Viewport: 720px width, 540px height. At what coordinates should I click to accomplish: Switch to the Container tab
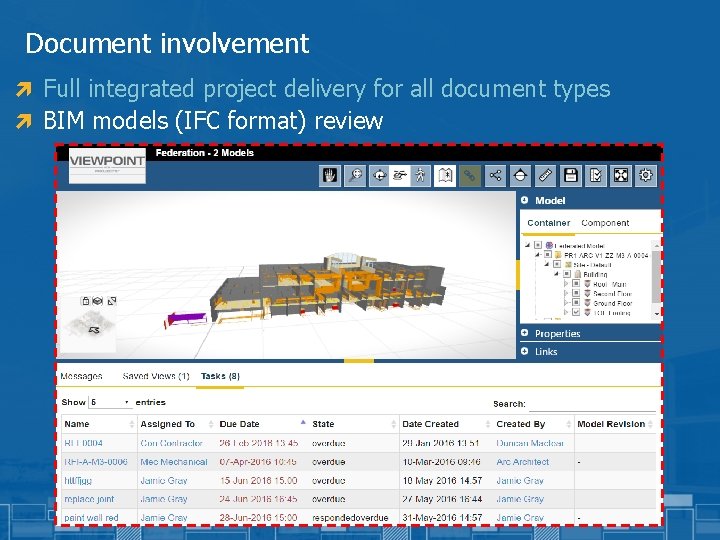pyautogui.click(x=548, y=223)
